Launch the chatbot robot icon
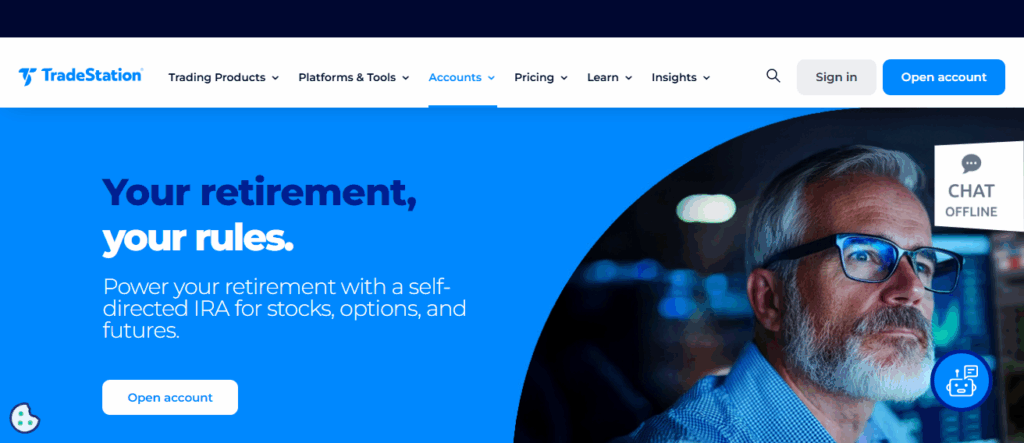The width and height of the screenshot is (1024, 443). (x=961, y=381)
